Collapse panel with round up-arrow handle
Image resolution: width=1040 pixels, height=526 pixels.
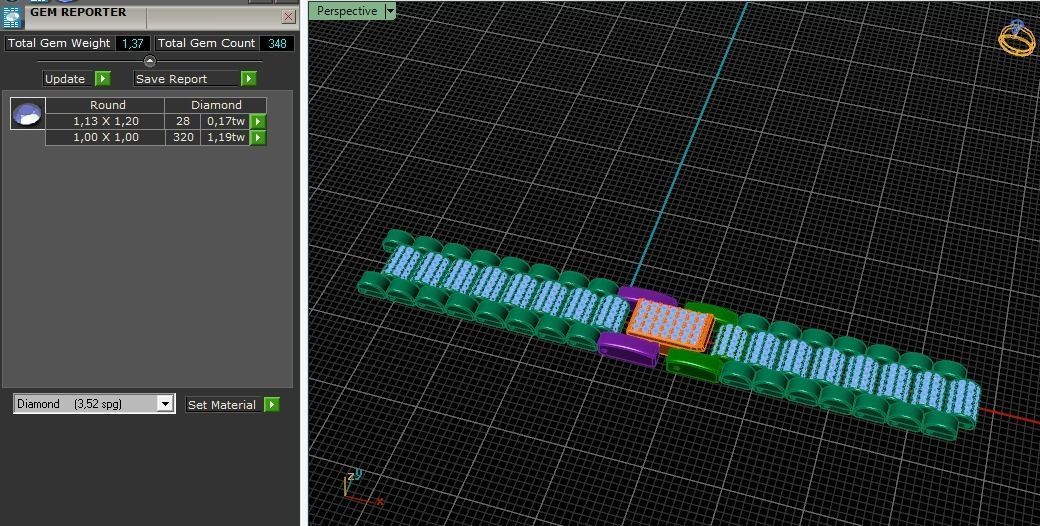pyautogui.click(x=150, y=61)
